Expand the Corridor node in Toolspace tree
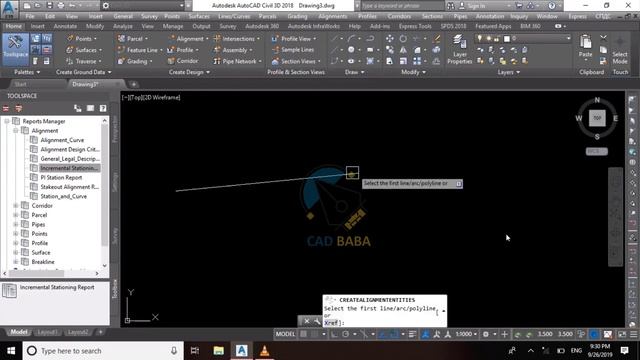This screenshot has width=640, height=360. 16,206
